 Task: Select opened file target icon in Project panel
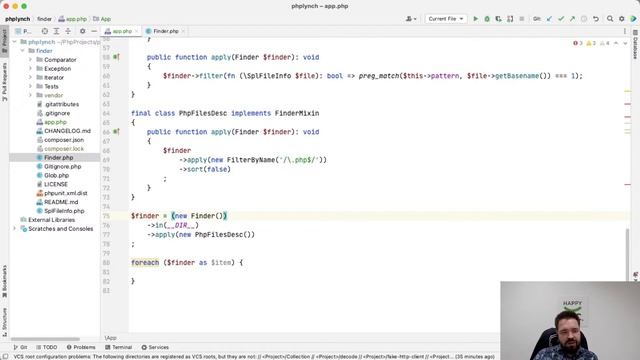tap(45, 31)
